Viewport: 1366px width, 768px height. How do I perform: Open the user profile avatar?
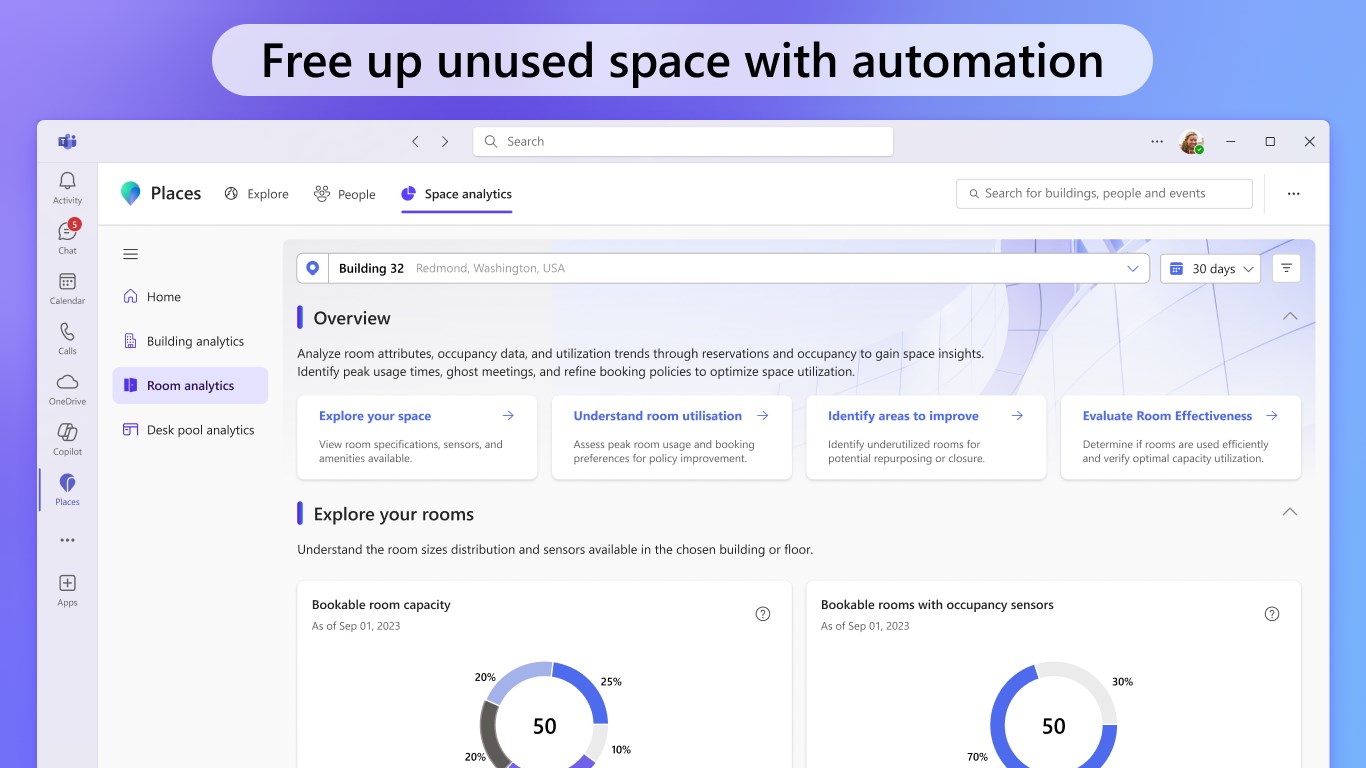click(x=1191, y=142)
